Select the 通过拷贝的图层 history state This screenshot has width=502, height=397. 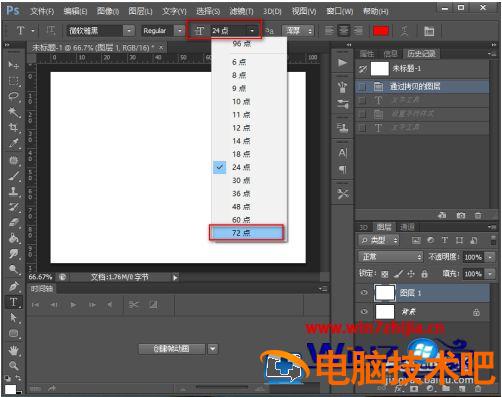(422, 87)
